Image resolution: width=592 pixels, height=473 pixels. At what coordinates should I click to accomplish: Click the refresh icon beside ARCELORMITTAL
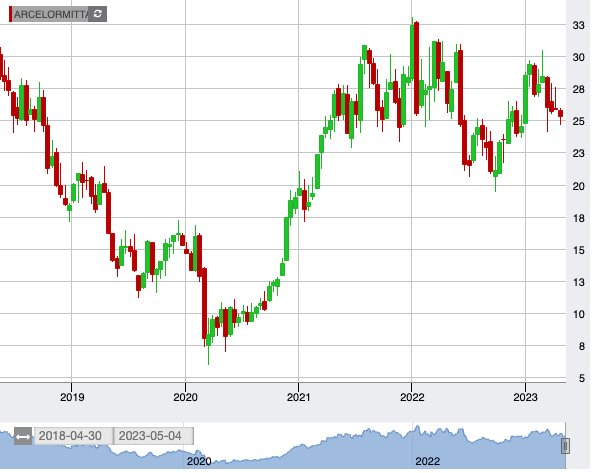point(98,14)
